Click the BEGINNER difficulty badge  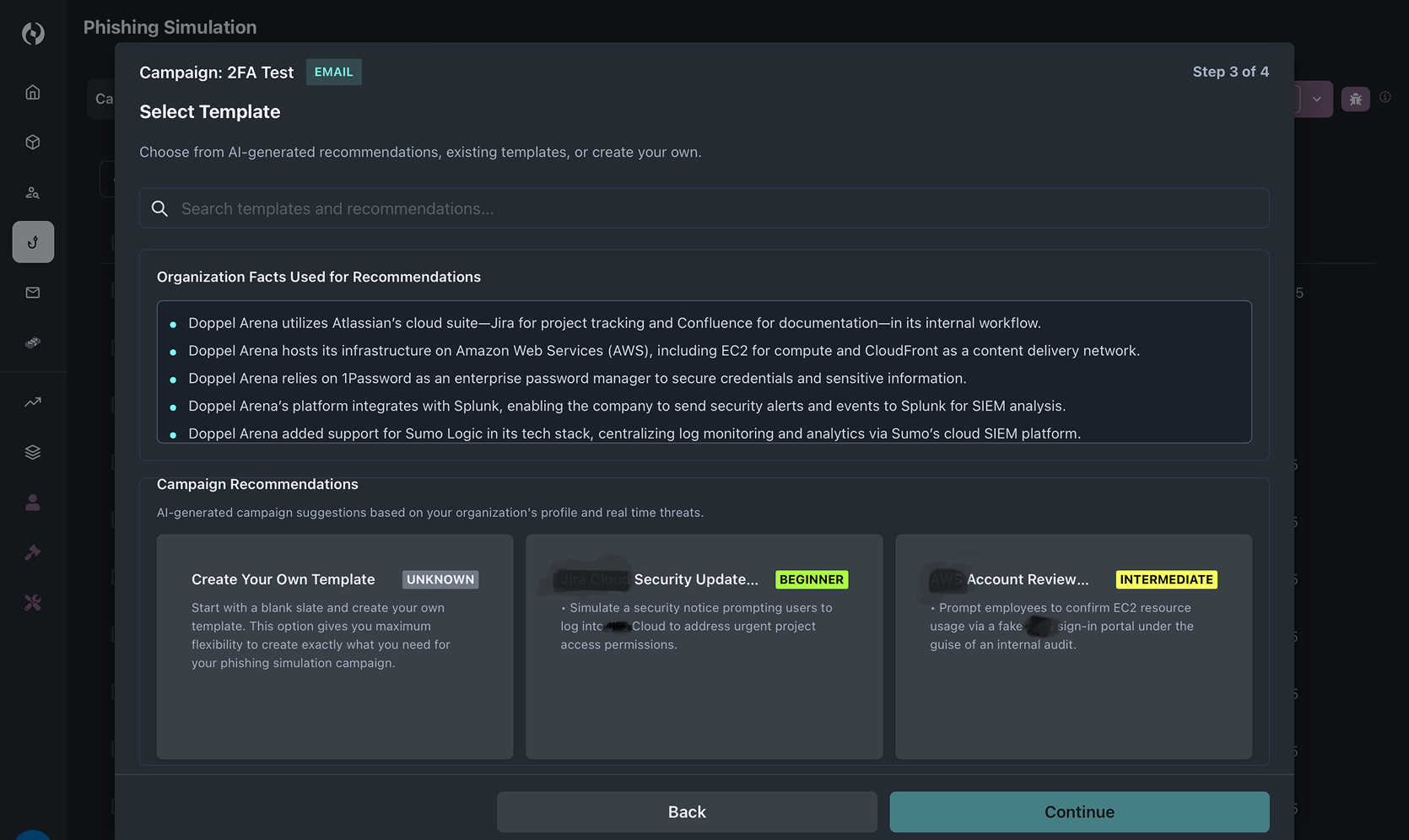(x=812, y=579)
